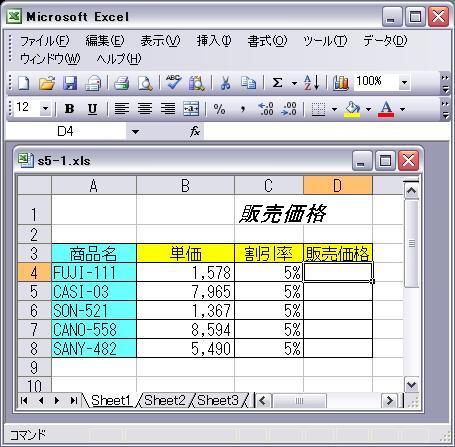Open the 書式(O) menu
Screen dimensions: 455x447
point(267,41)
